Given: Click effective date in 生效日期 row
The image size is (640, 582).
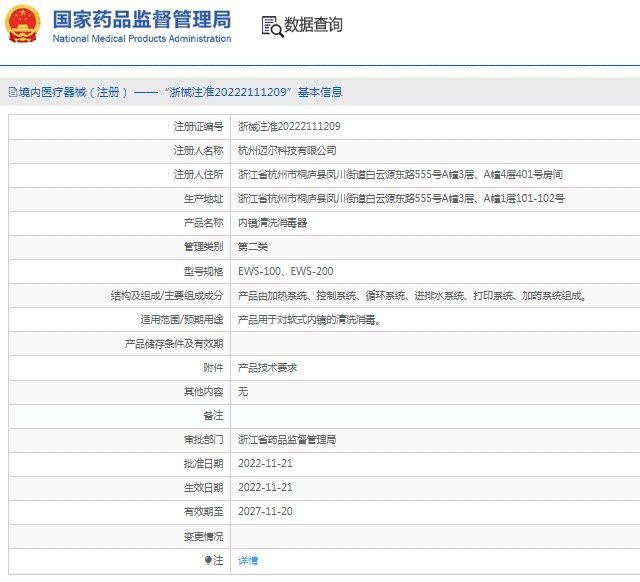Looking at the screenshot, I should (x=265, y=487).
